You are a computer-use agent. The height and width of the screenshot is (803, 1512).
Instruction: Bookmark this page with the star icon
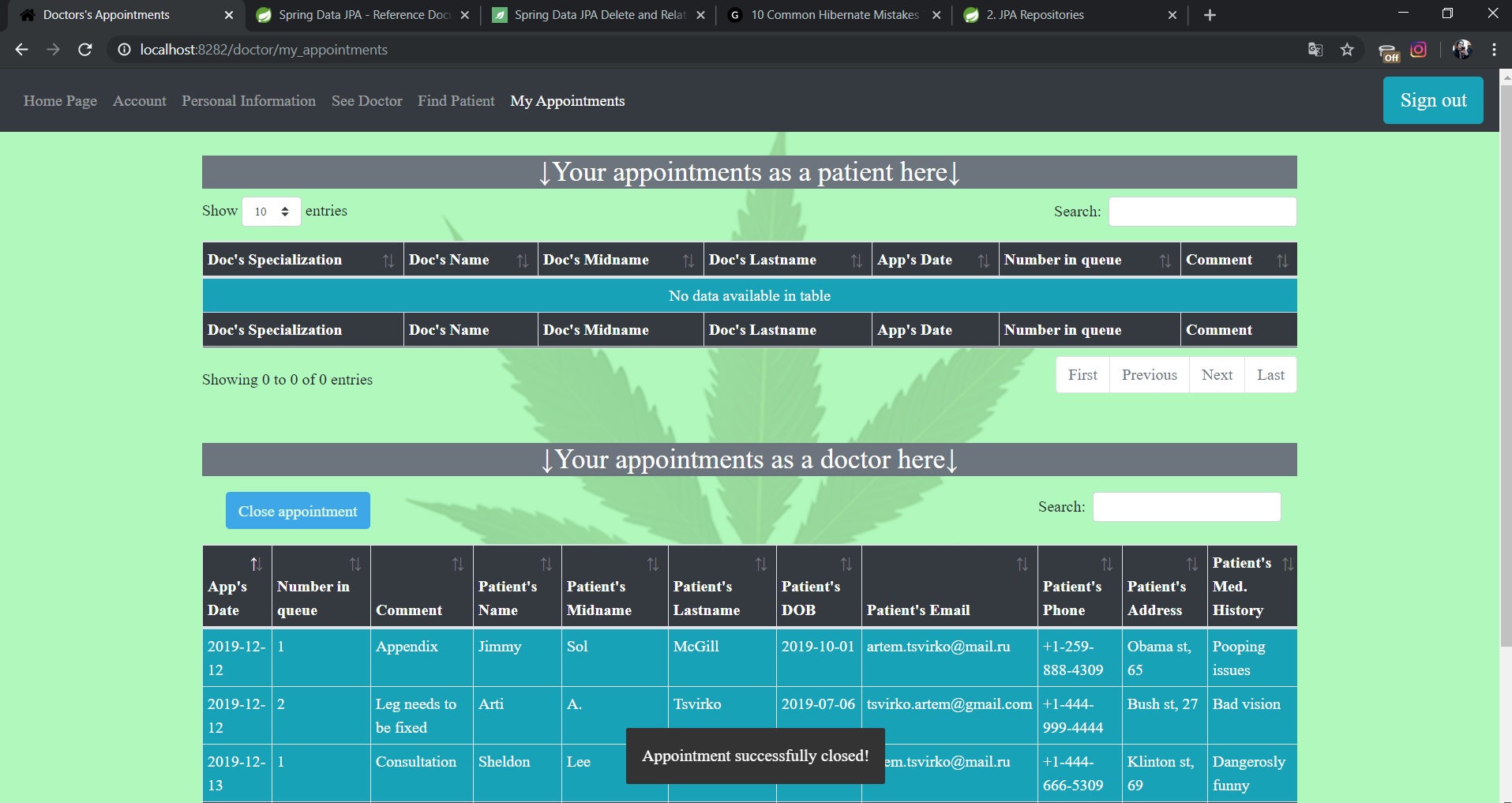1347,50
